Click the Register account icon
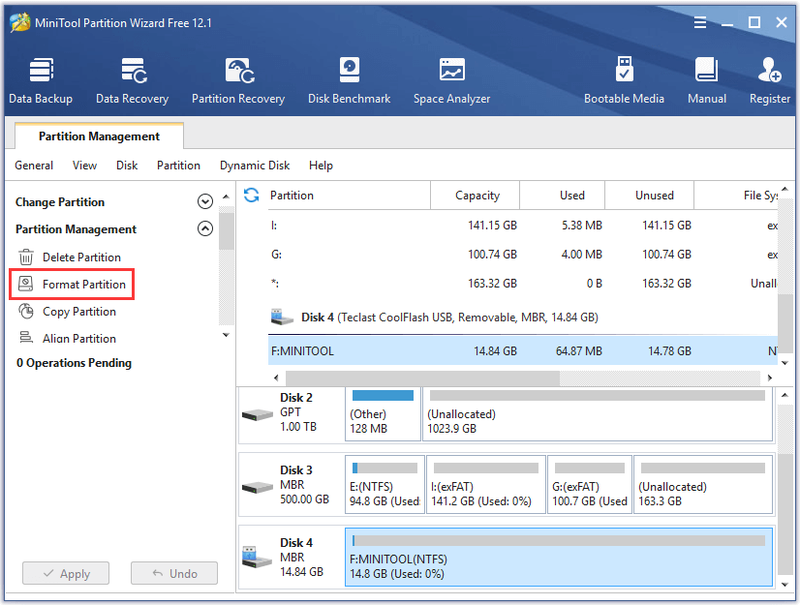 point(769,81)
